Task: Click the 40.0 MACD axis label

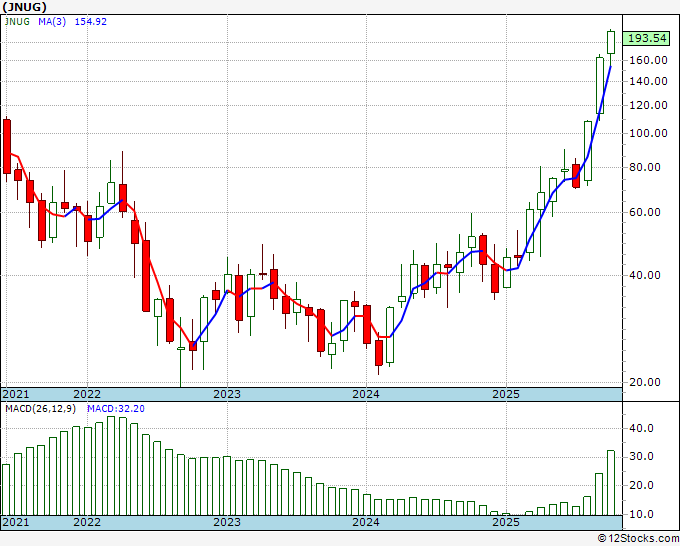Action: pos(642,428)
